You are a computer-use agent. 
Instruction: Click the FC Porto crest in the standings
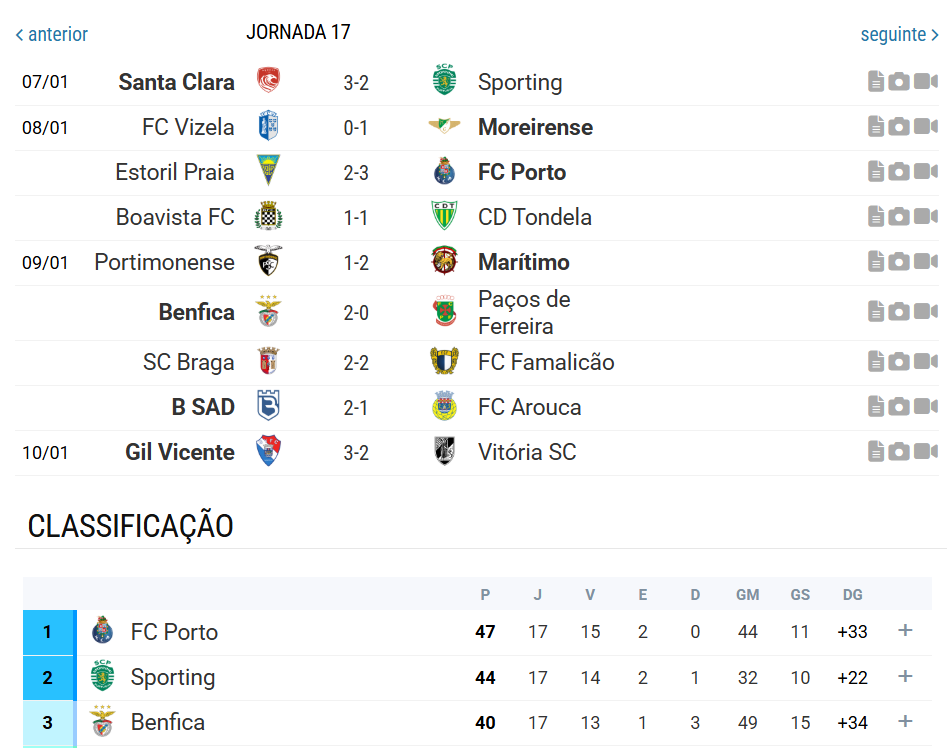[103, 632]
